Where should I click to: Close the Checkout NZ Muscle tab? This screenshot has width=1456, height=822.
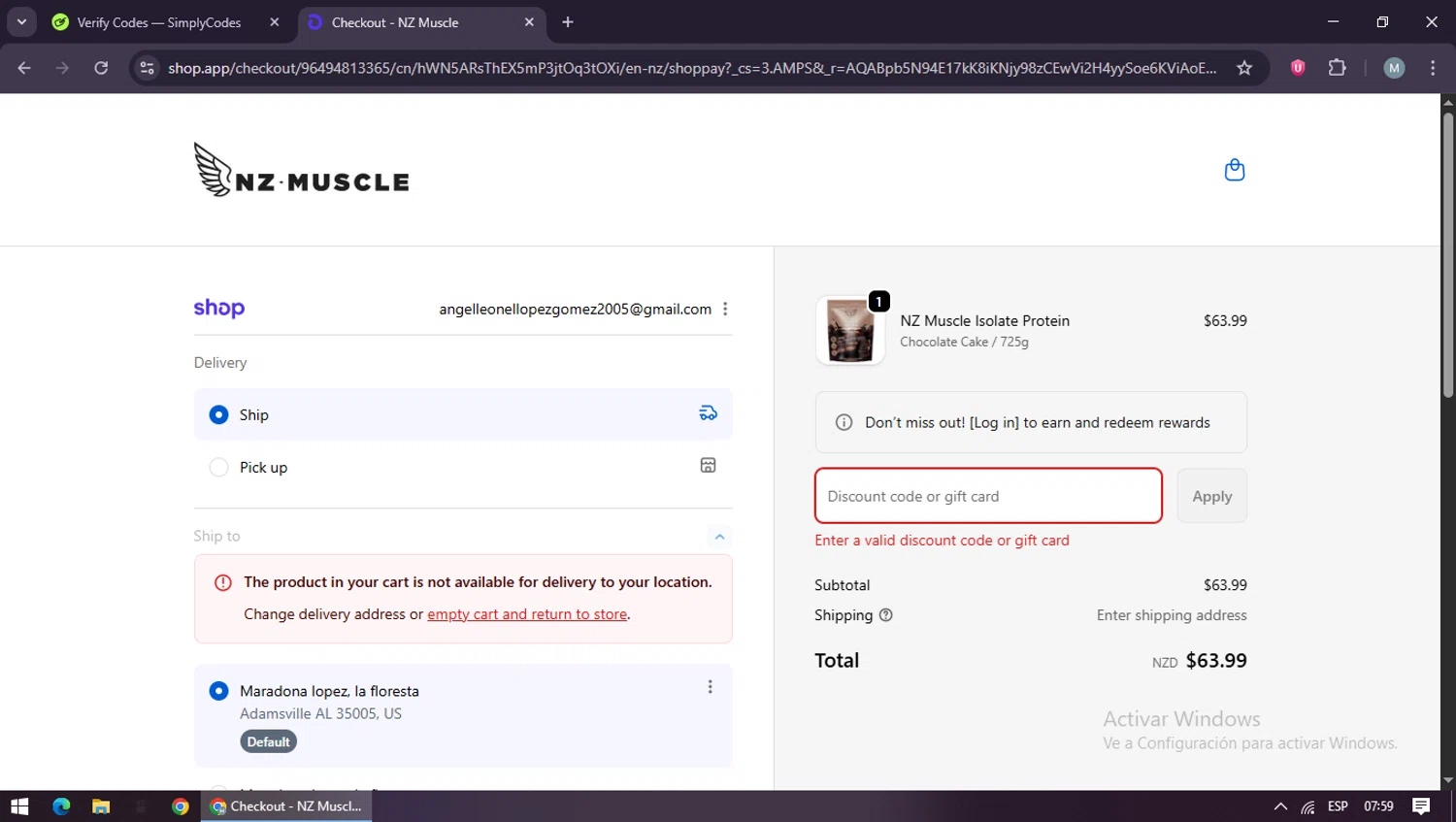point(529,22)
